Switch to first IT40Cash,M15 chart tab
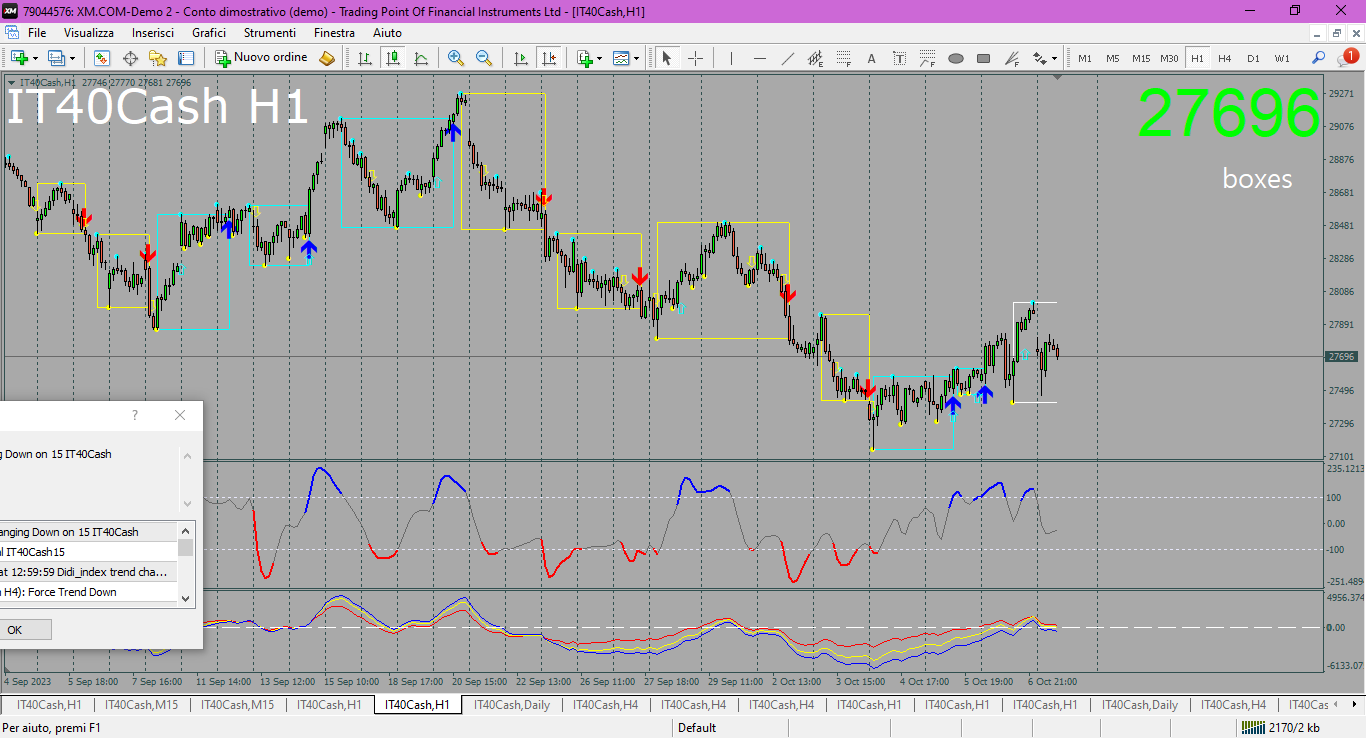This screenshot has height=738, width=1366. (x=141, y=705)
